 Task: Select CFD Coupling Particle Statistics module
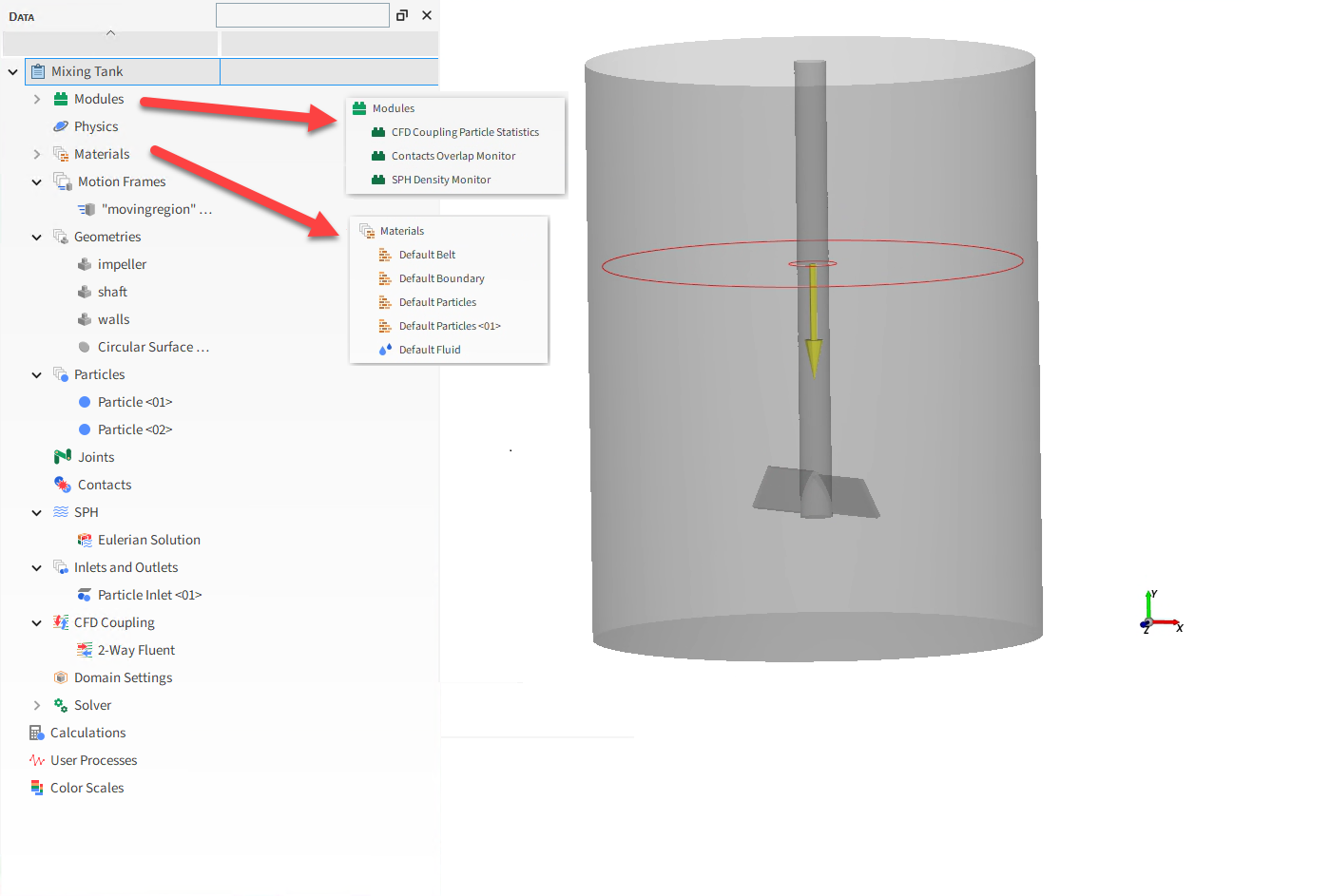click(x=465, y=132)
